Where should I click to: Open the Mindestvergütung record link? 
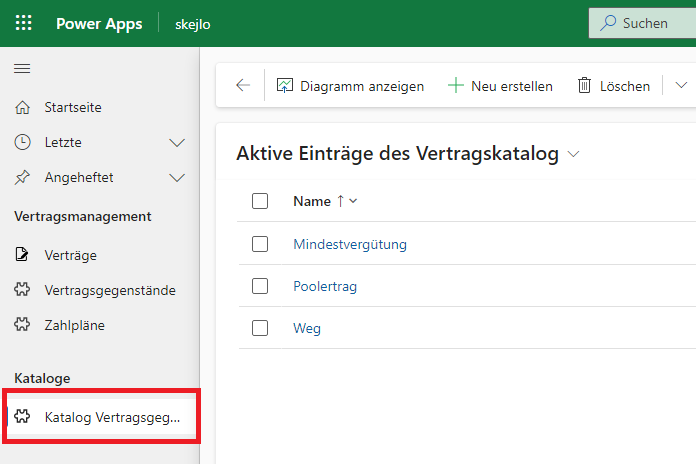pos(349,244)
